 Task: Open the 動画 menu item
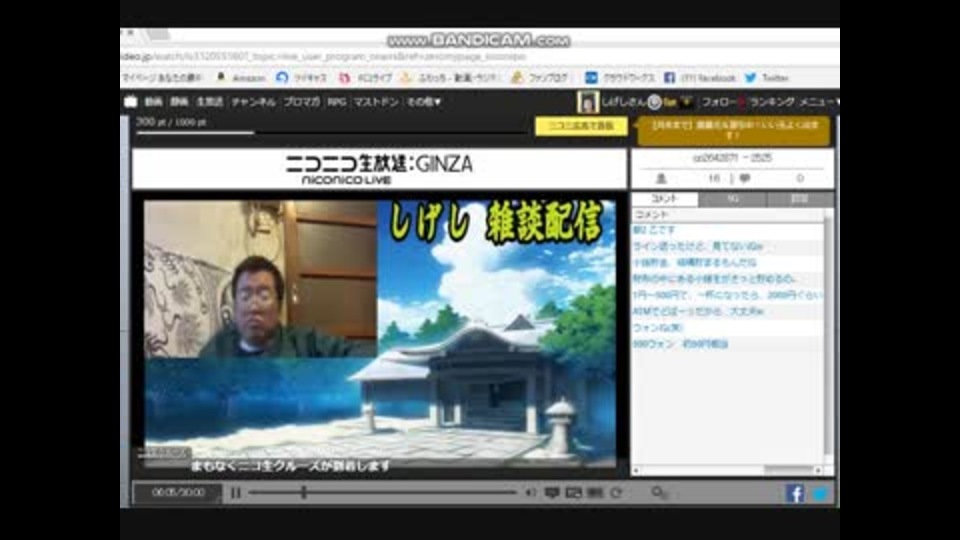[x=153, y=102]
